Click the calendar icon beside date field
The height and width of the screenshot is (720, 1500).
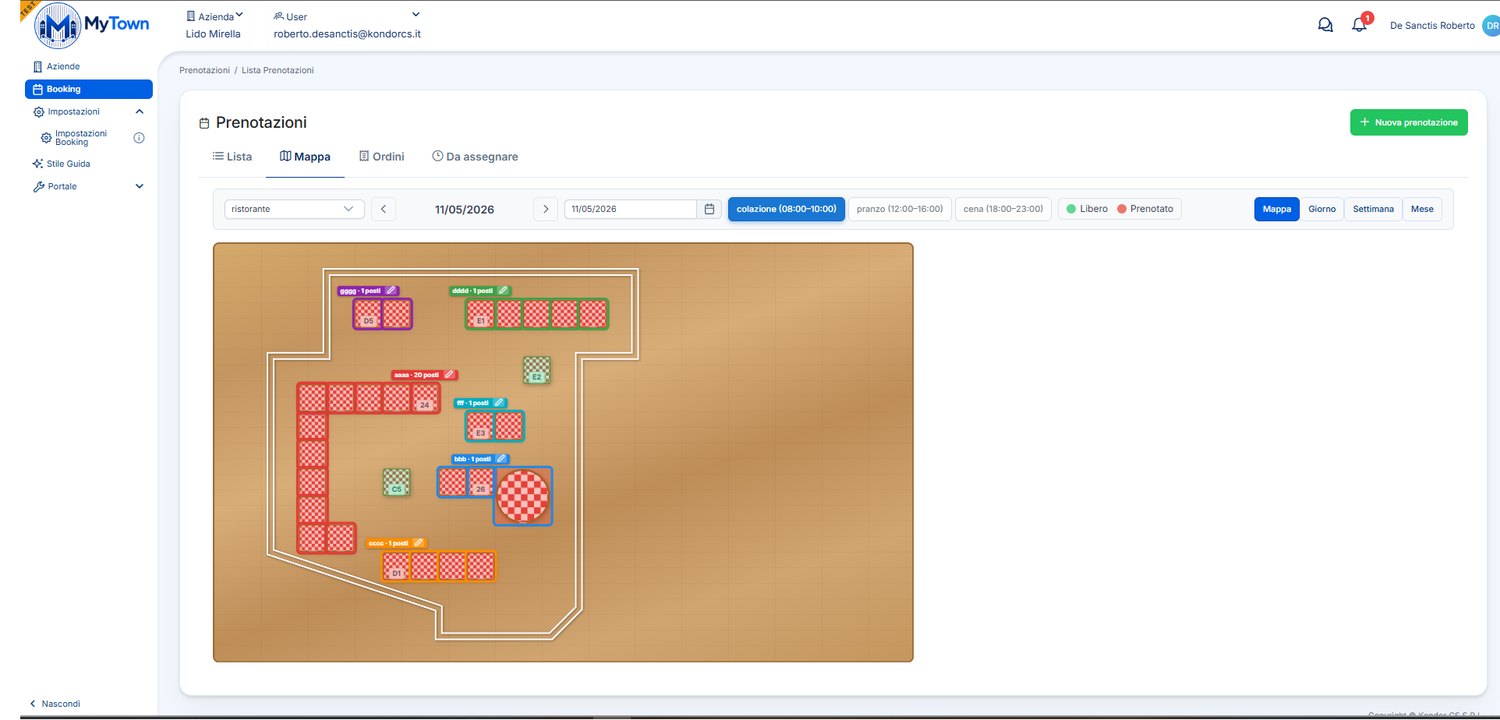pyautogui.click(x=709, y=209)
